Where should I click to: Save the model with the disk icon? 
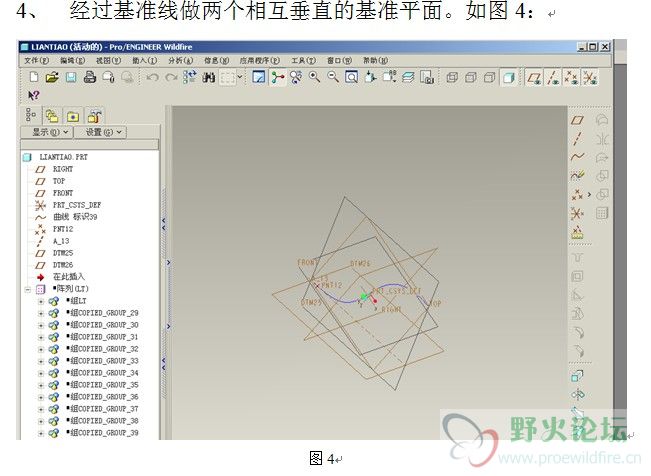click(x=71, y=77)
